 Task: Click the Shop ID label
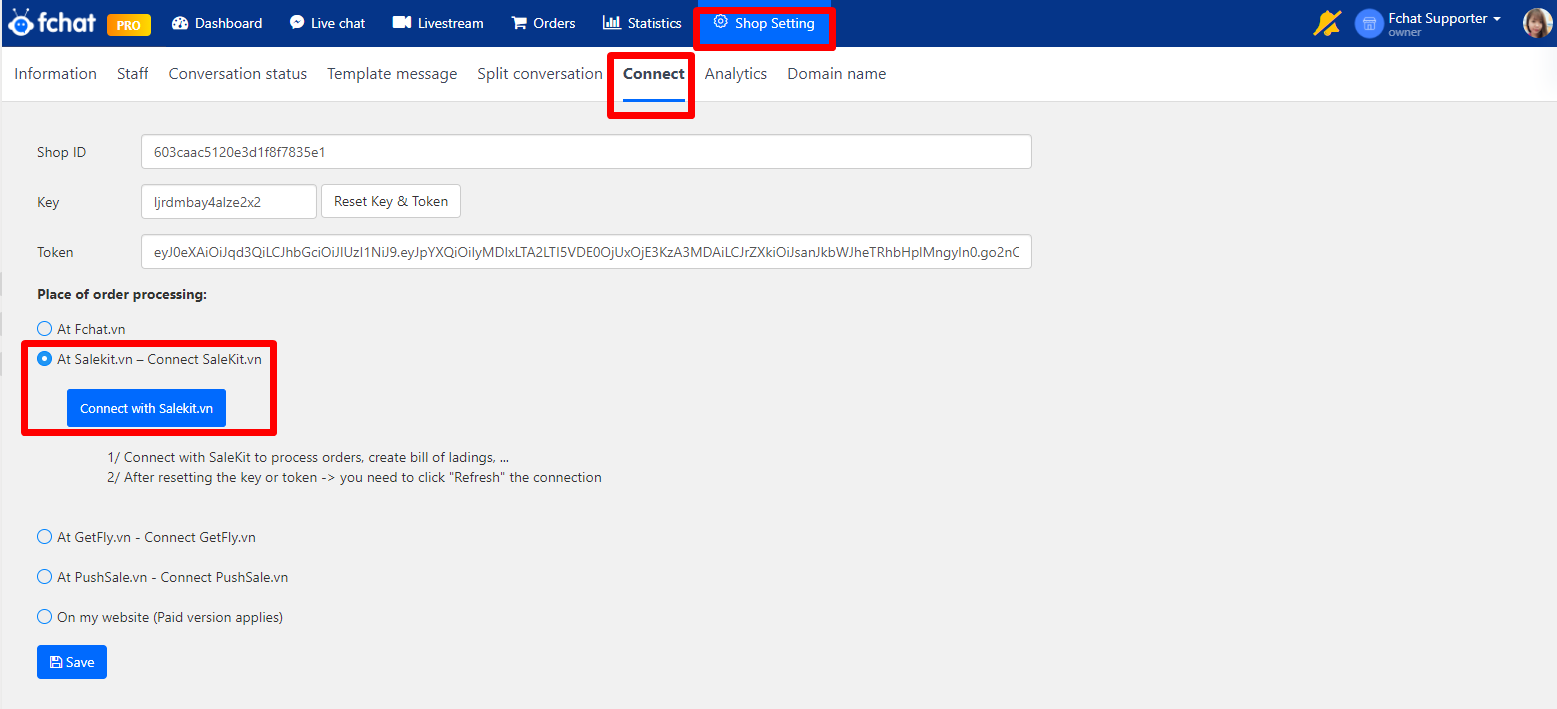coord(62,152)
